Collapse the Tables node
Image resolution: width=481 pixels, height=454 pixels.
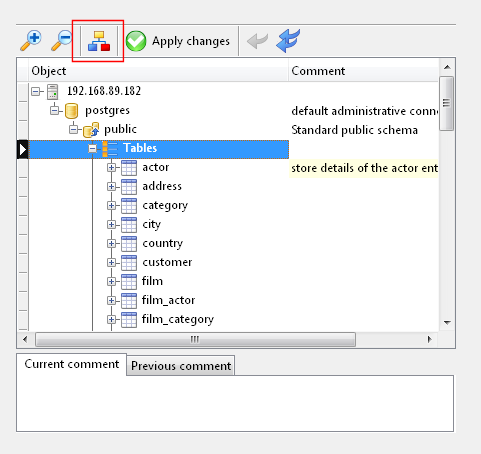(93, 149)
